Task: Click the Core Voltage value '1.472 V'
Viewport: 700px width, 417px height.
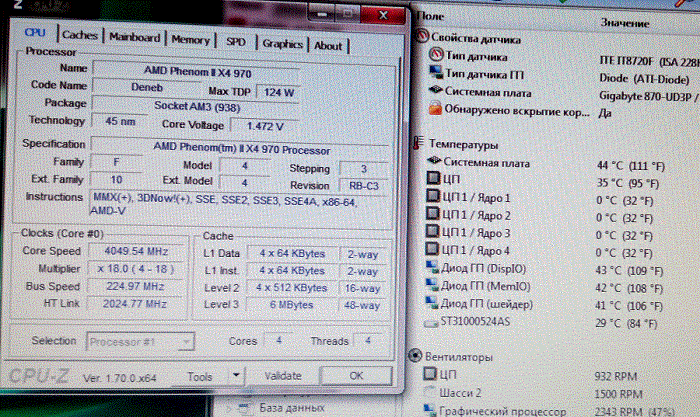Action: [265, 126]
